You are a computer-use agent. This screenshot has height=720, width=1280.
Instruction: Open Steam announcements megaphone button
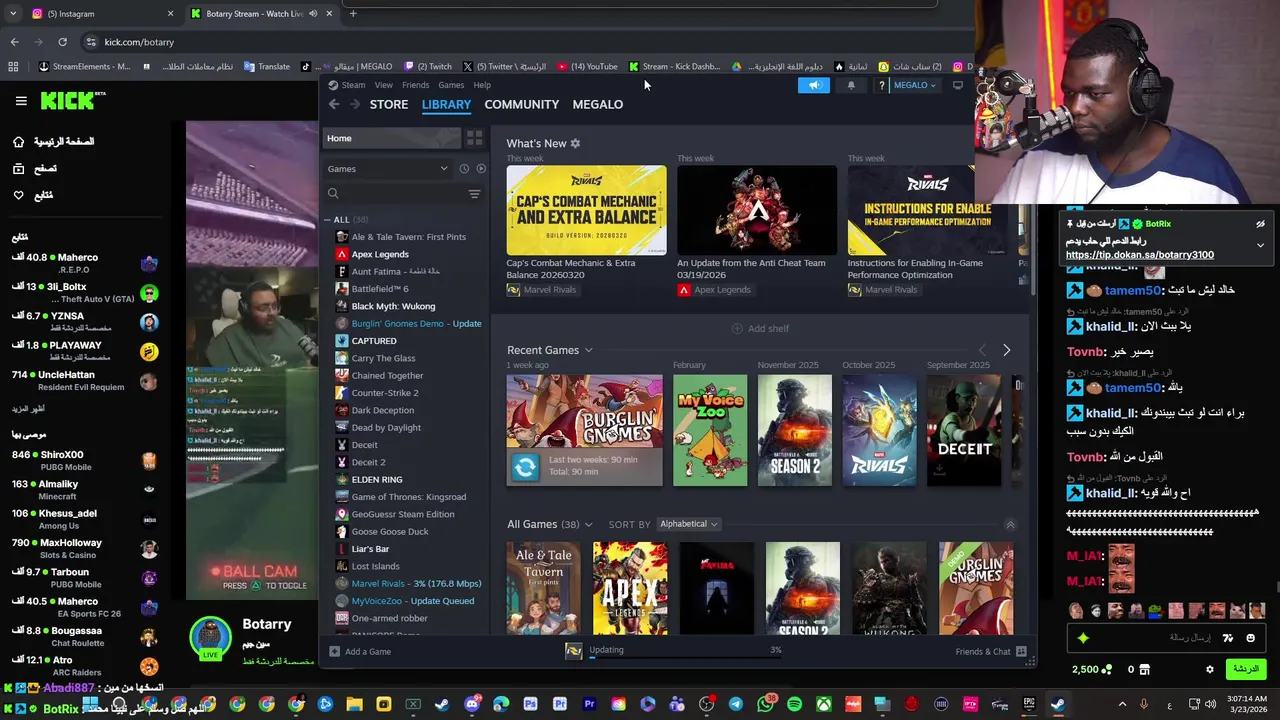click(x=814, y=85)
